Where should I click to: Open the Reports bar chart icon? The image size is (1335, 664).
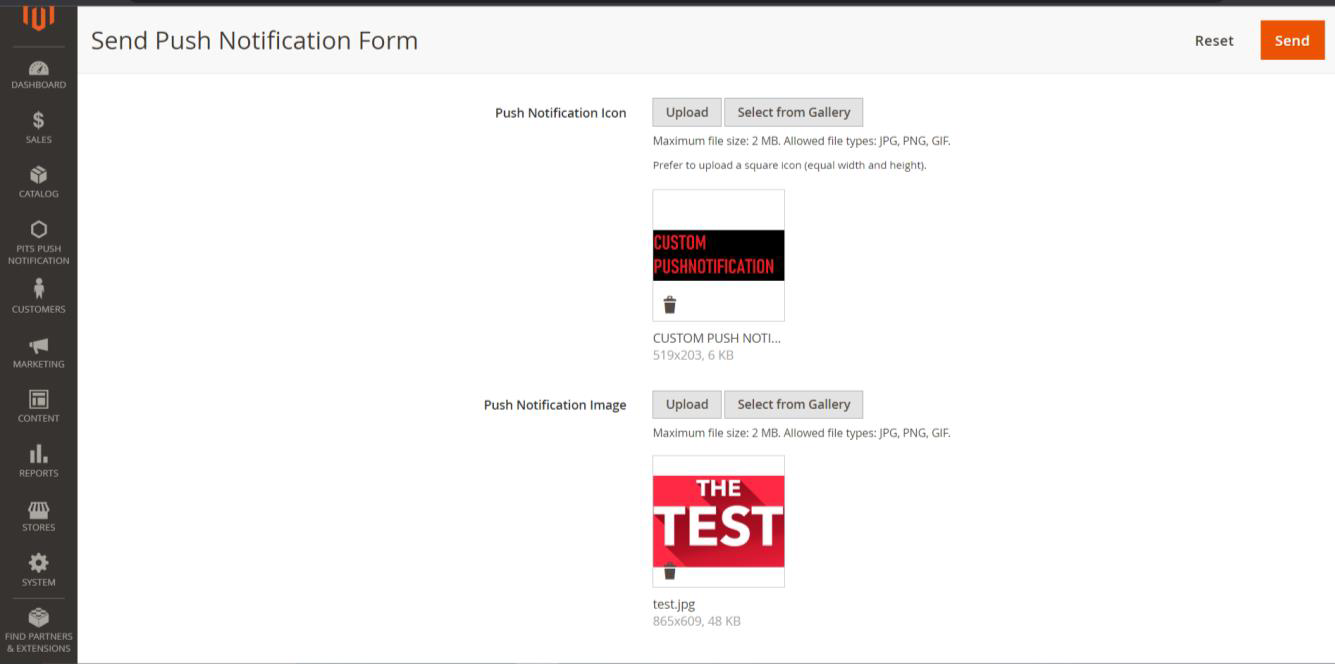coord(38,455)
